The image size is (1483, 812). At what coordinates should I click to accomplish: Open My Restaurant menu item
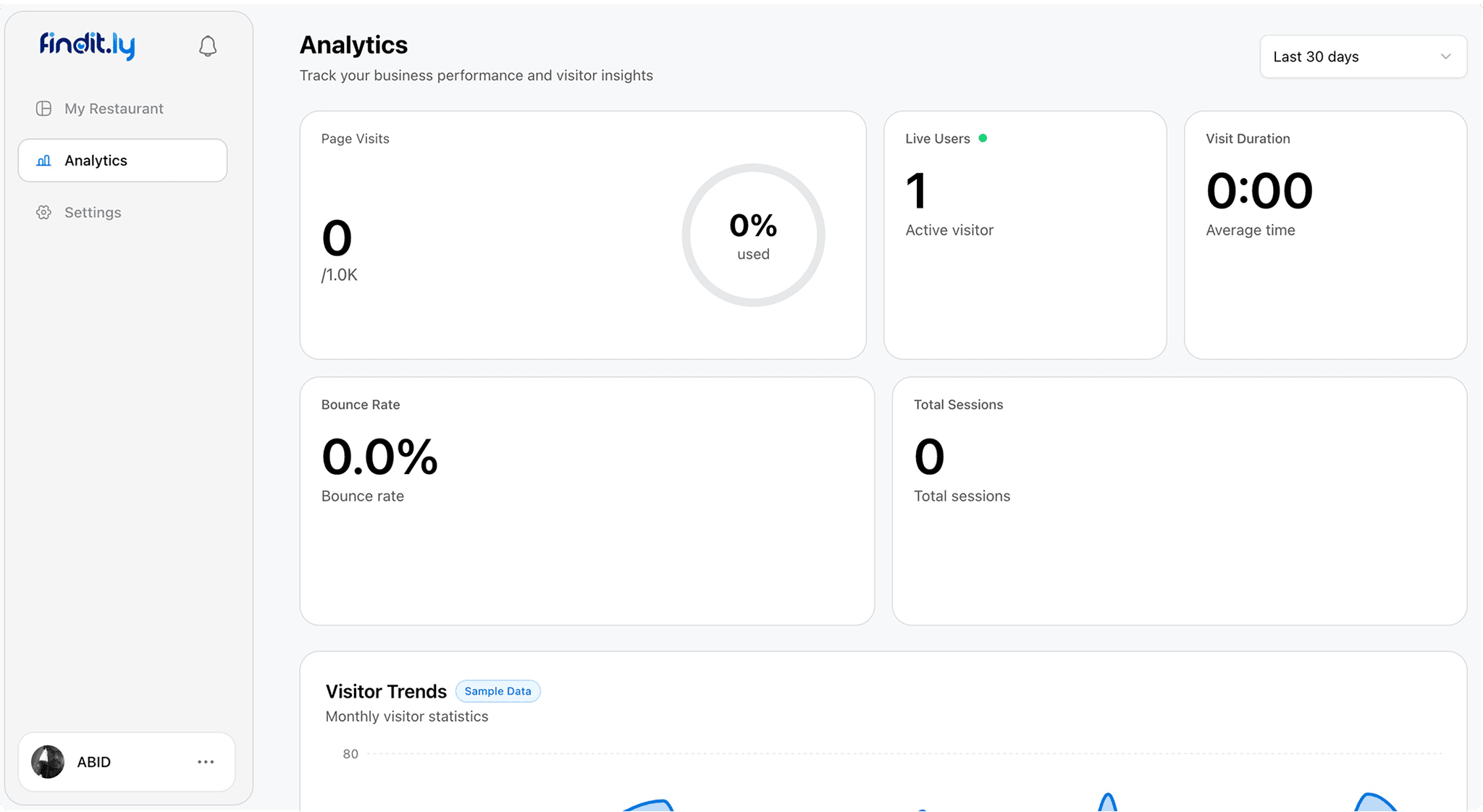(114, 109)
